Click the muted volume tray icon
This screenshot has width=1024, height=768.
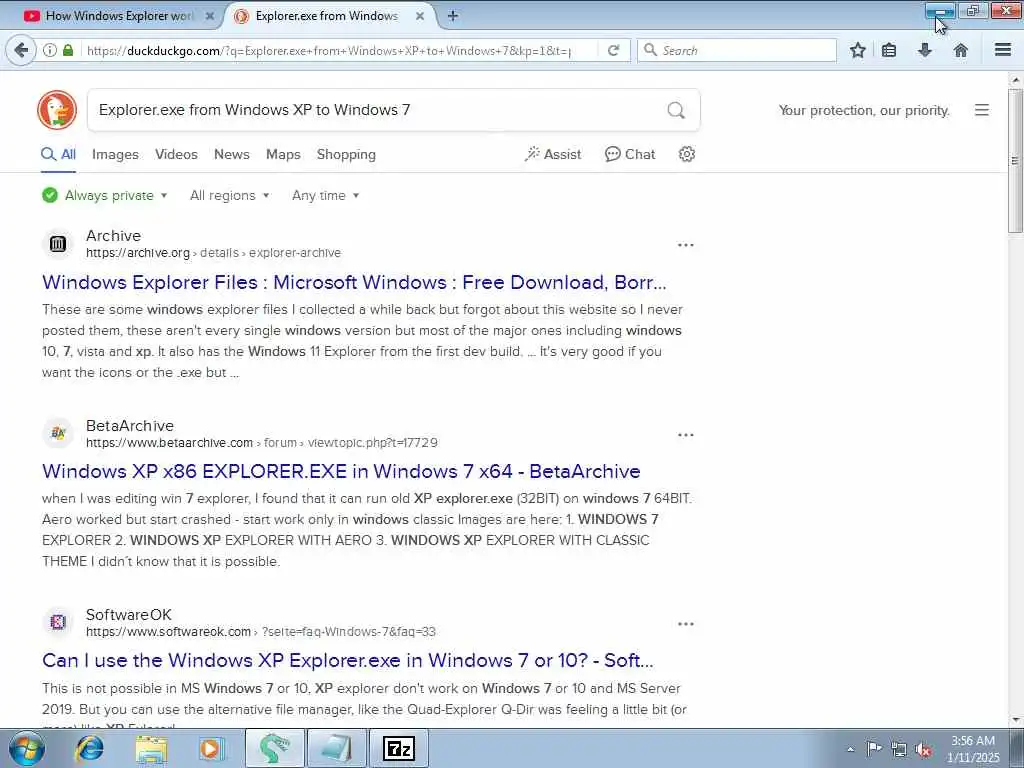click(923, 749)
